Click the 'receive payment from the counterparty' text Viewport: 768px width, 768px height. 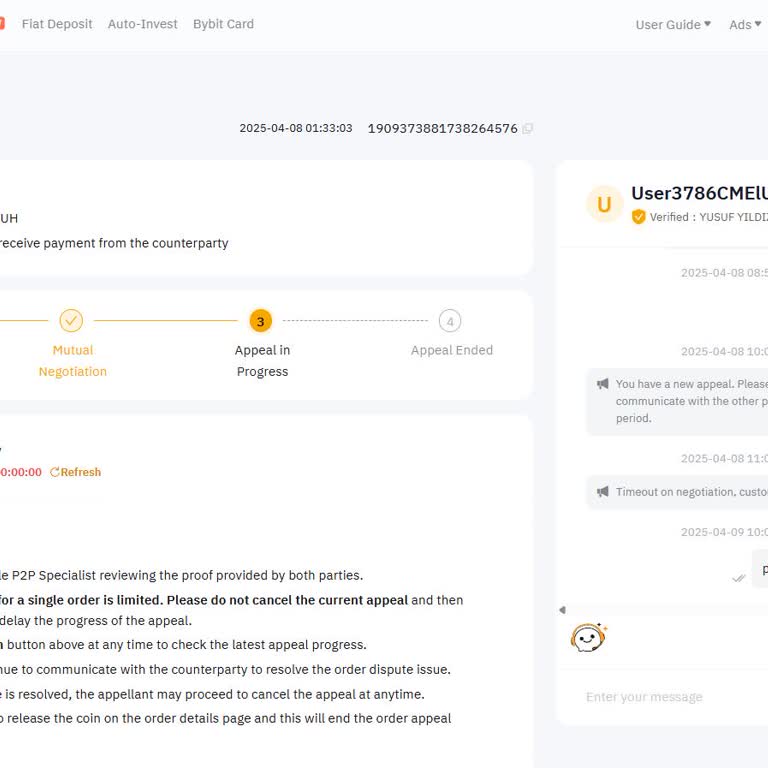click(114, 243)
